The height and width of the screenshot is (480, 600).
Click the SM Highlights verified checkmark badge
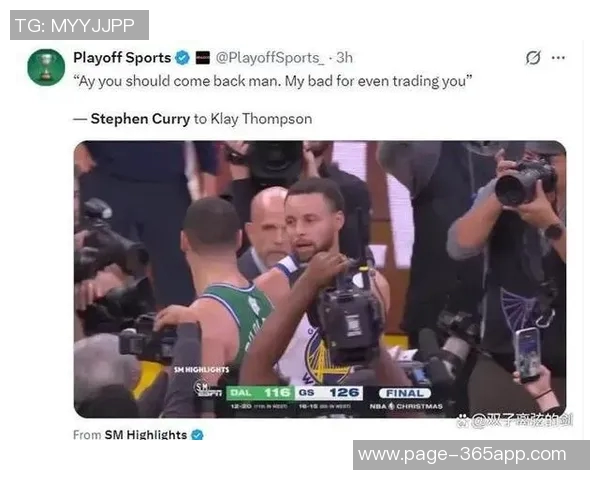coord(197,435)
